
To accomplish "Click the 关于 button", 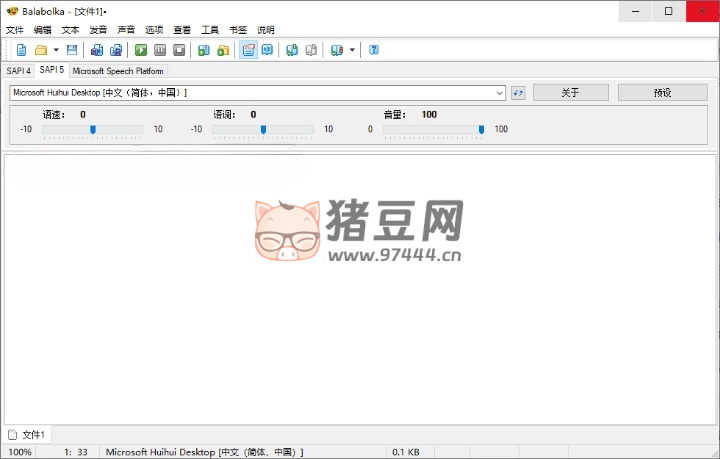I will point(570,93).
